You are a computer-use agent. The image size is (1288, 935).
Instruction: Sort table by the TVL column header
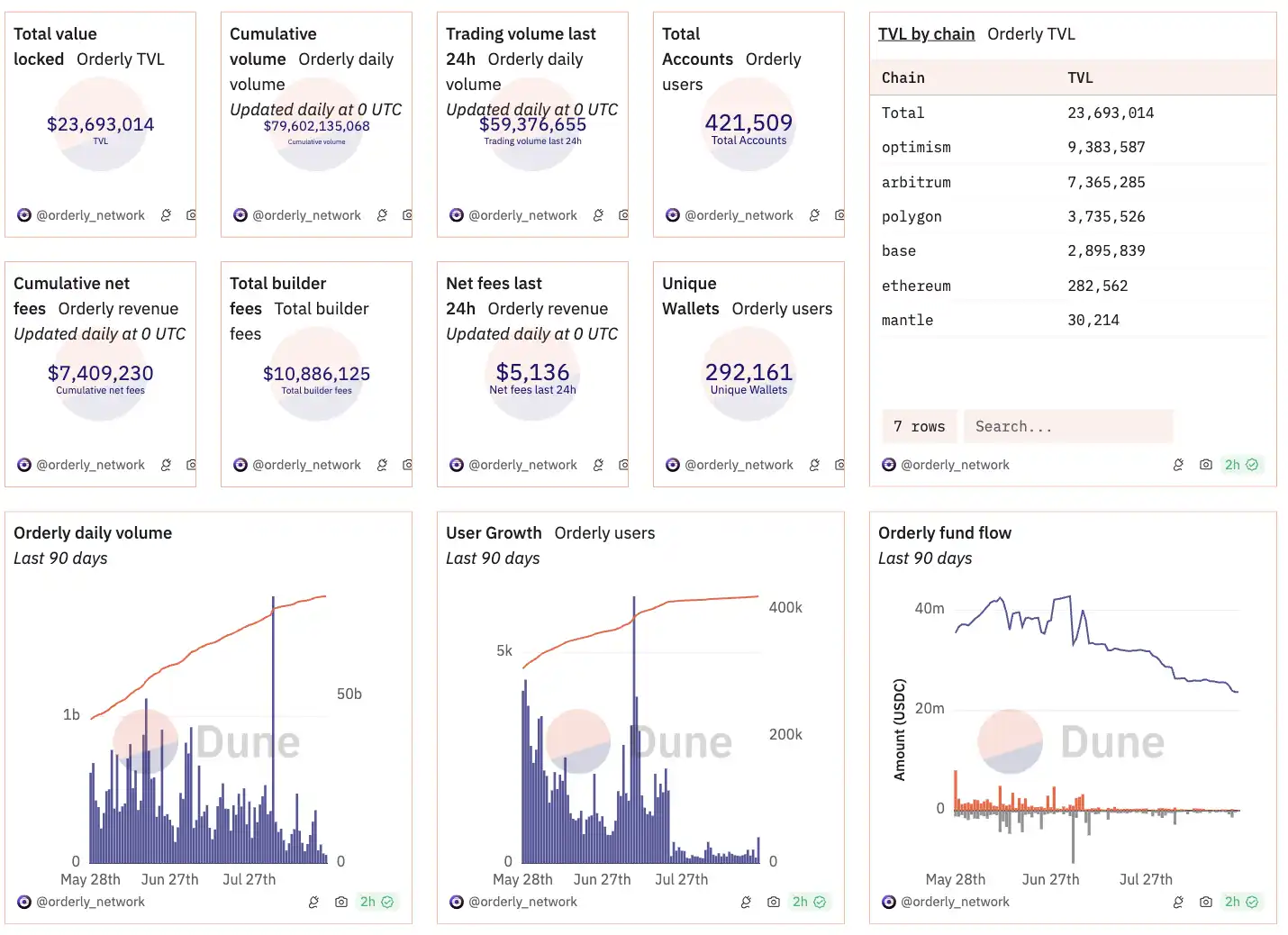[x=1080, y=78]
